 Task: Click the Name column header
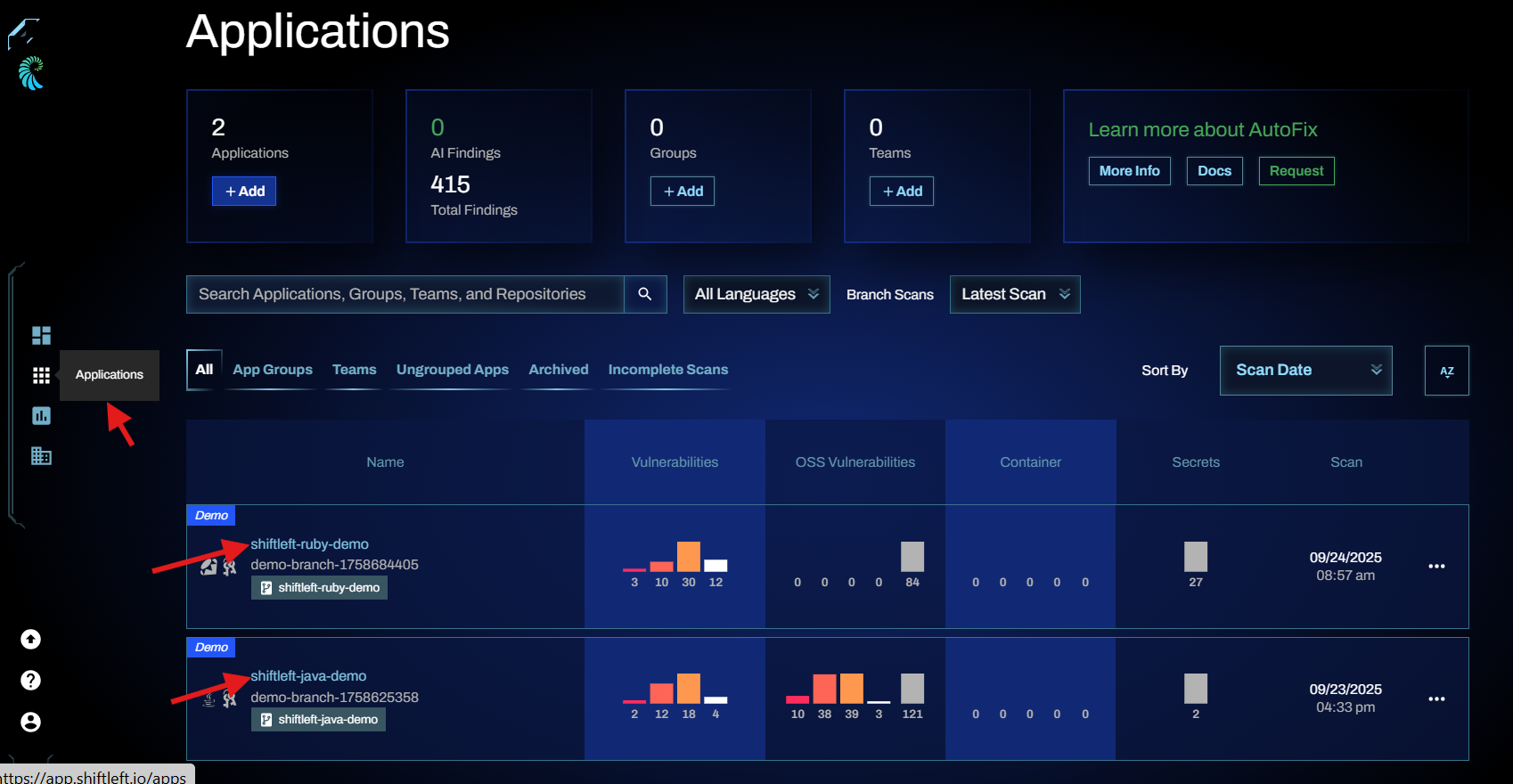coord(385,462)
